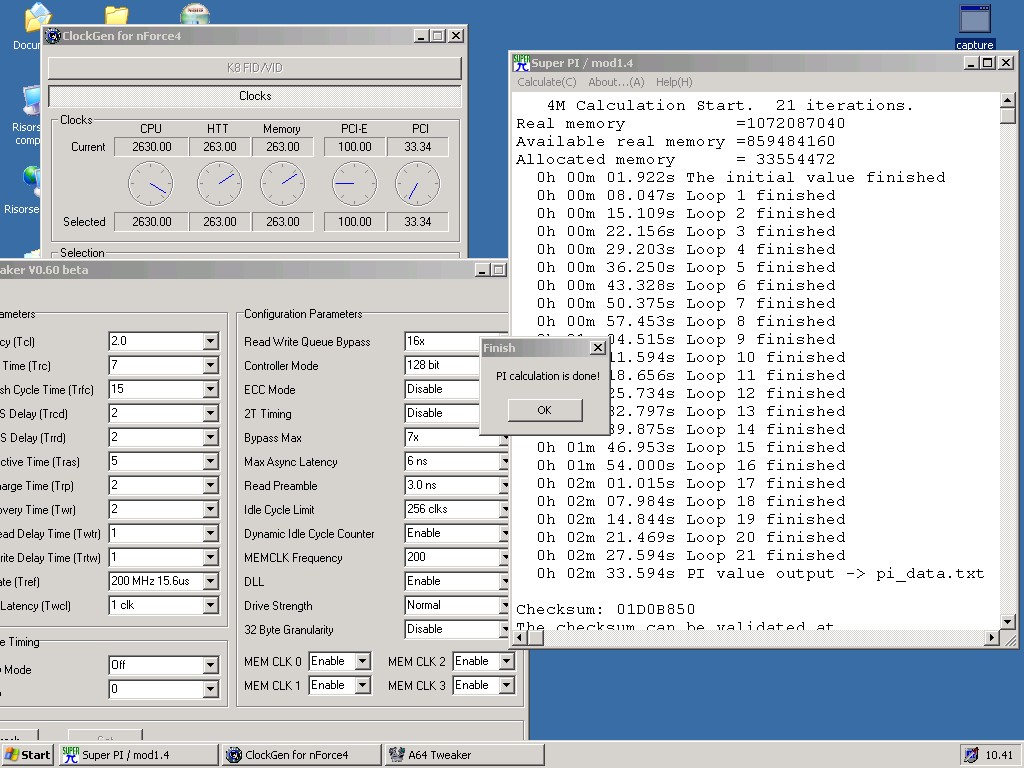Click Super PI vertical scrollbar up arrow
1024x768 pixels.
coord(1008,100)
